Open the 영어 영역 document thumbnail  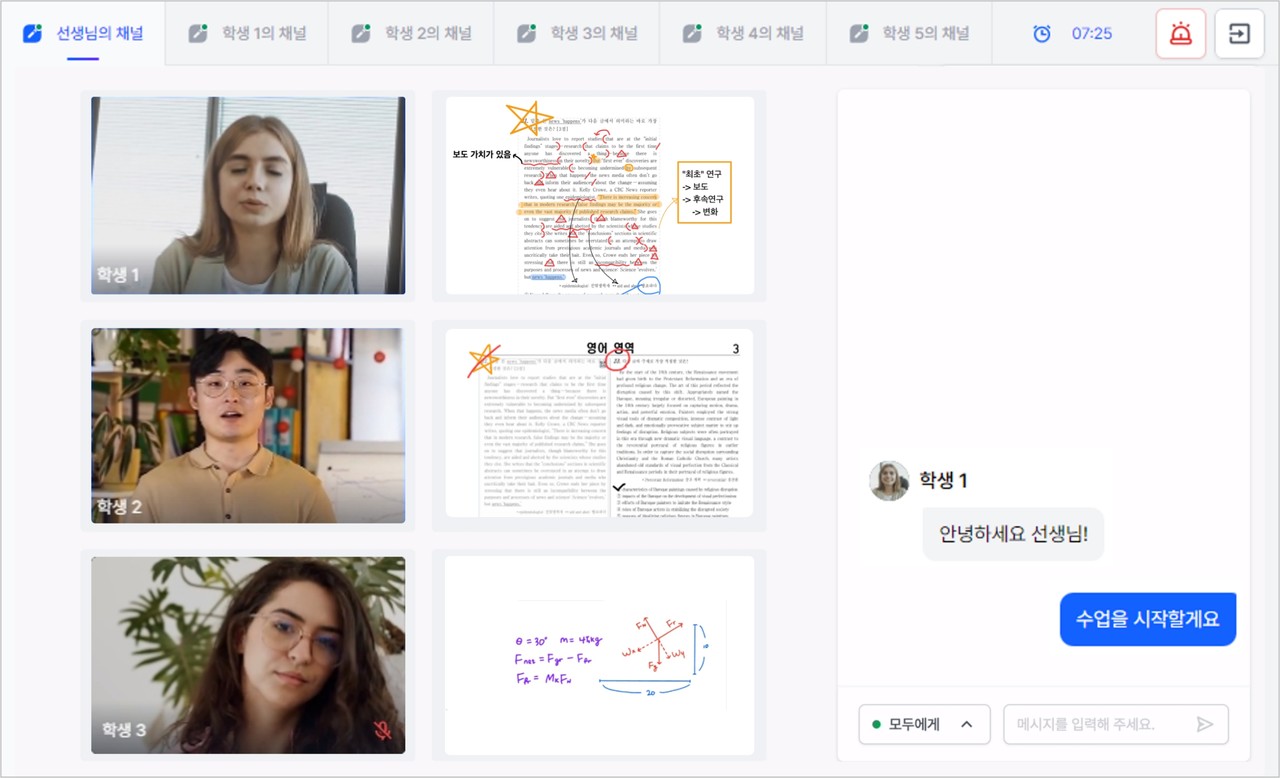(598, 426)
